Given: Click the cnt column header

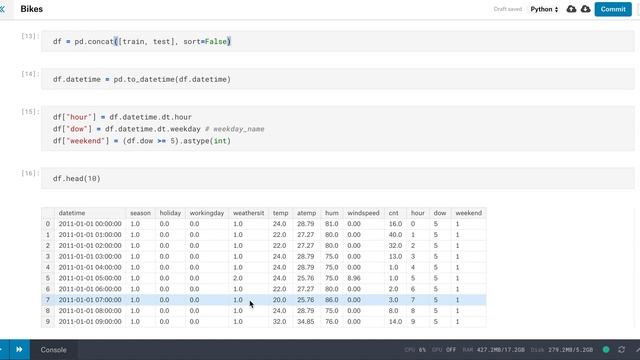Looking at the screenshot, I should click(393, 213).
